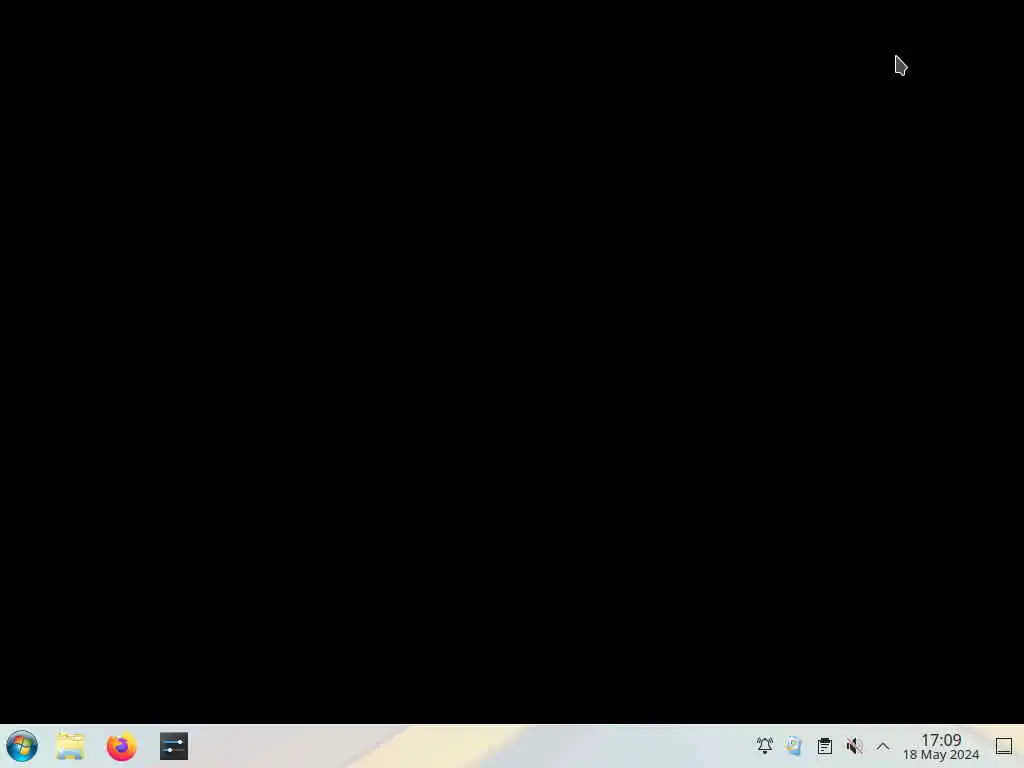
Task: Click the muted volume icon
Action: pos(854,746)
